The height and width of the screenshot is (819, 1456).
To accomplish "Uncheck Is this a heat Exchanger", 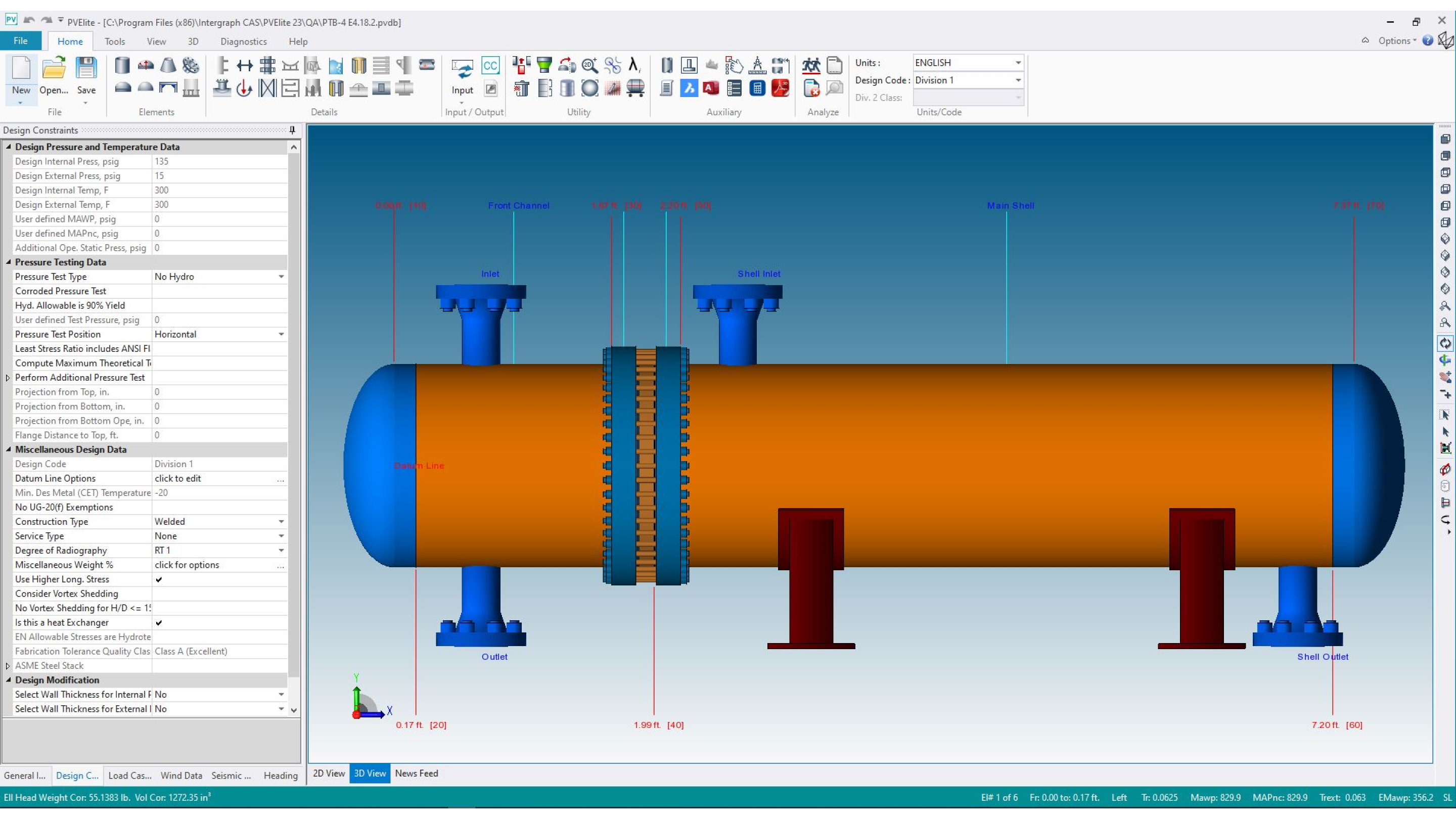I will pyautogui.click(x=159, y=622).
